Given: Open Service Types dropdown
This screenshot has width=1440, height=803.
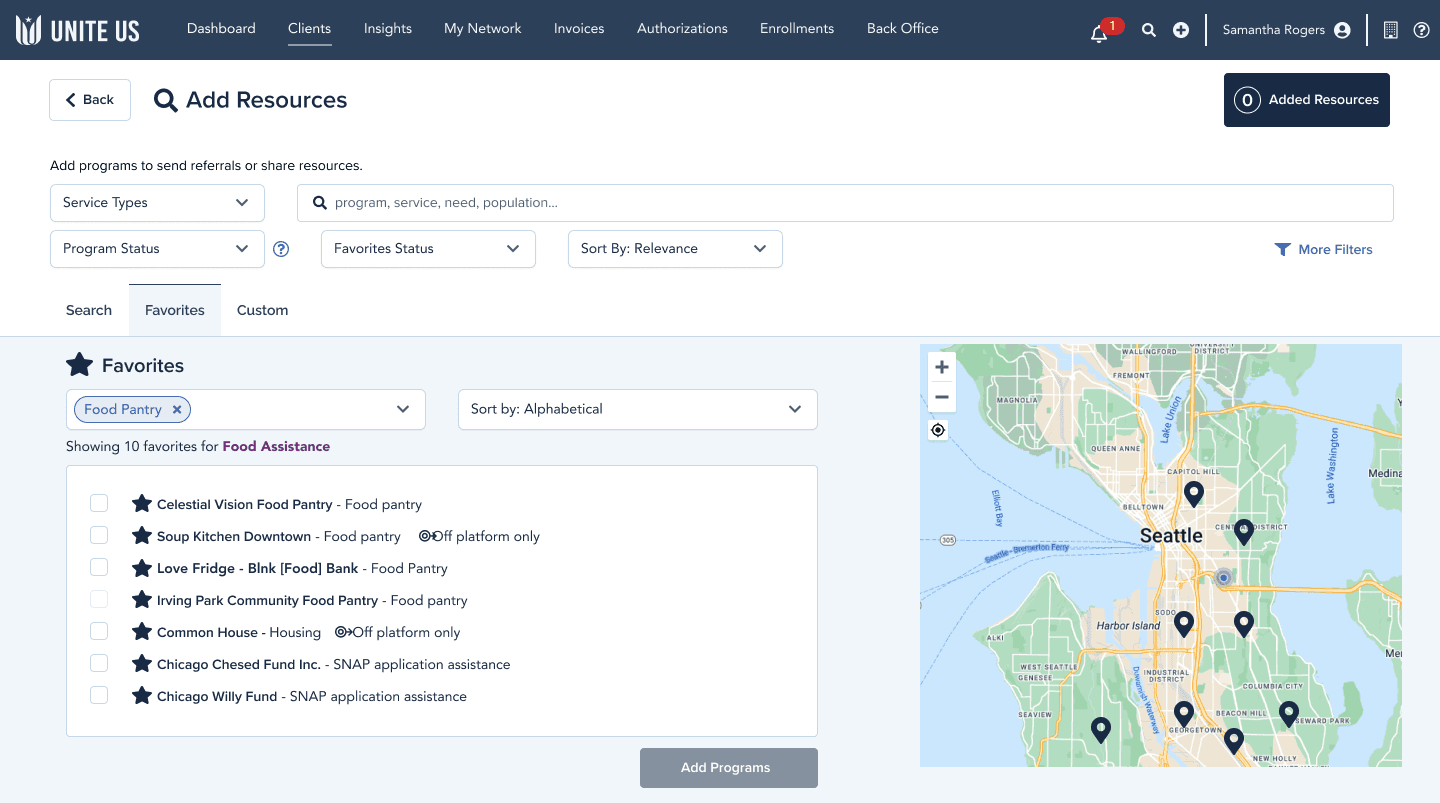Looking at the screenshot, I should (x=157, y=203).
